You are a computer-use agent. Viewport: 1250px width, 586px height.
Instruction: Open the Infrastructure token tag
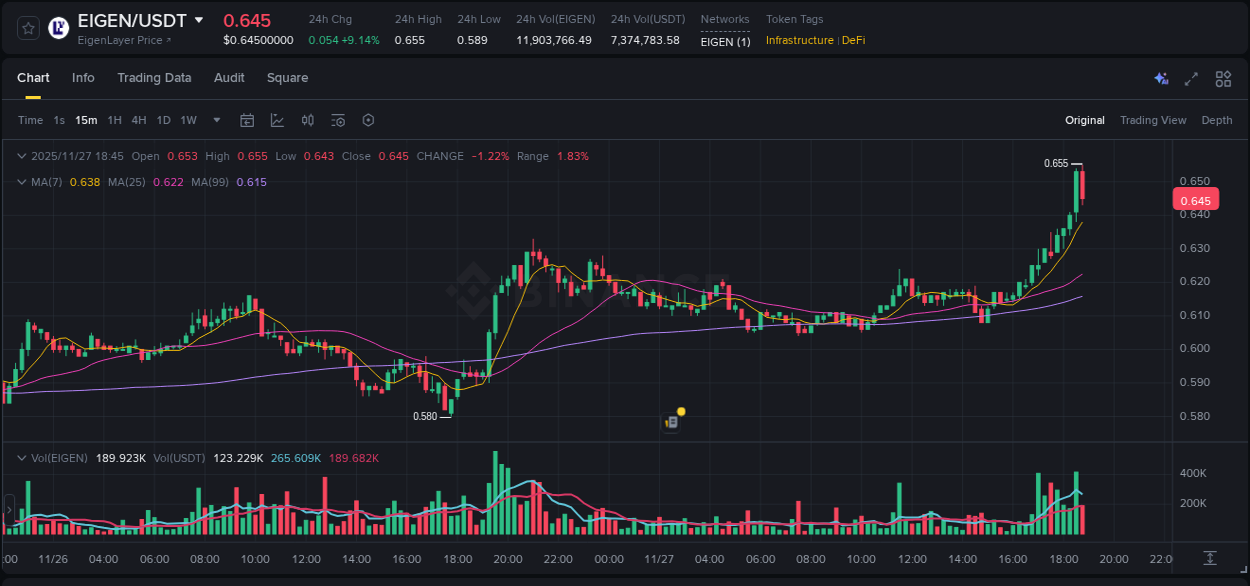(801, 40)
